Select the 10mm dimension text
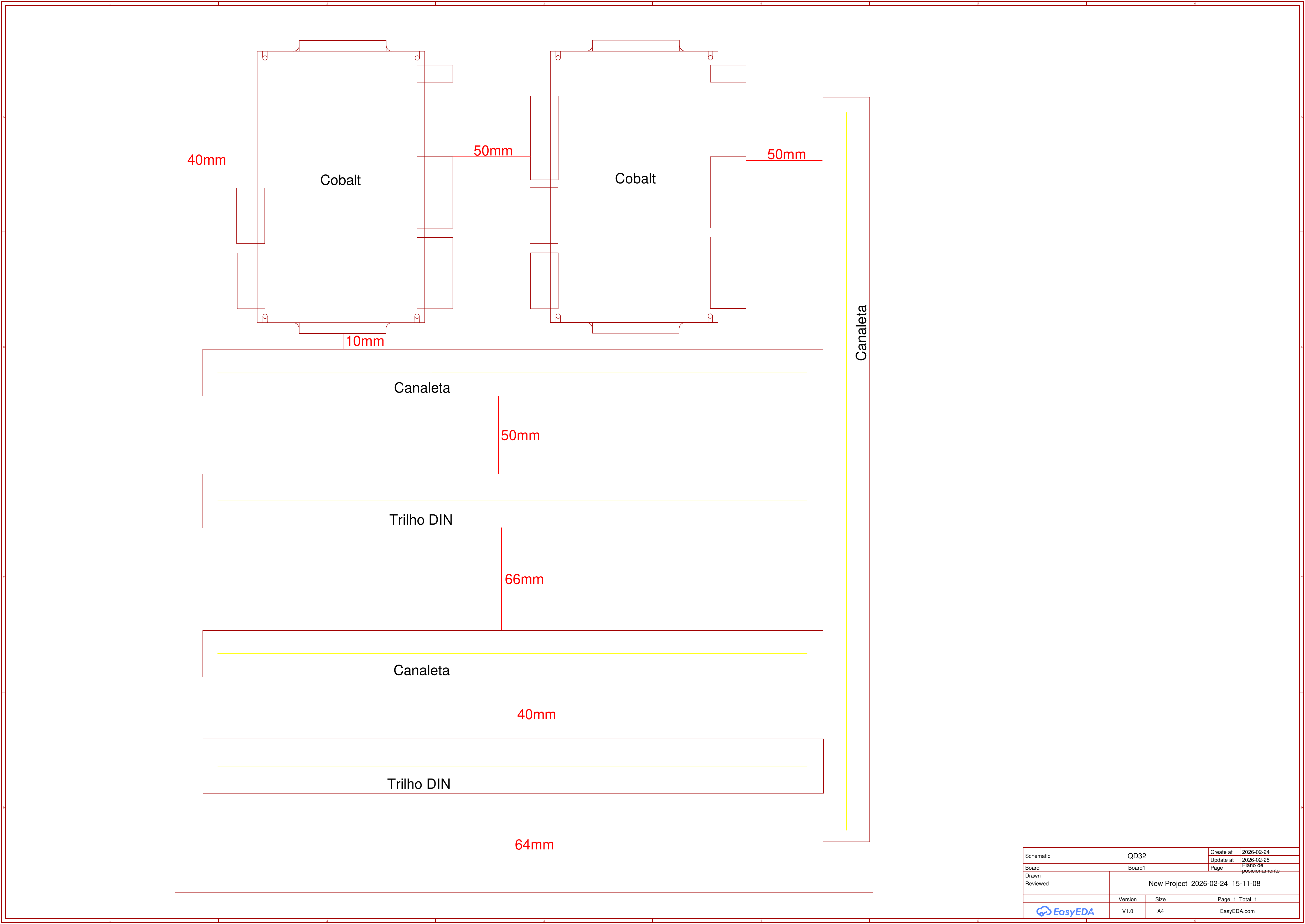The image size is (1305, 924). (x=365, y=341)
